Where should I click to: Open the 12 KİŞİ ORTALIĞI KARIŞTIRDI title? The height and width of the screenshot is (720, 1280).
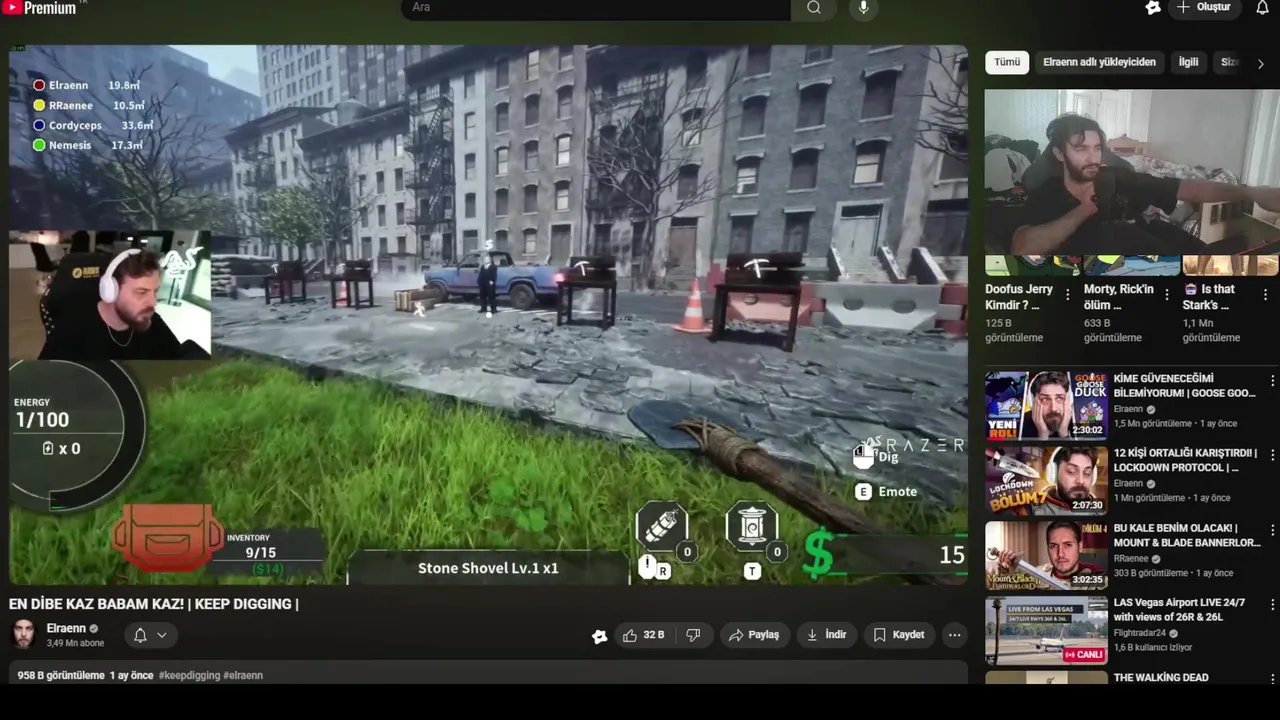point(1185,460)
